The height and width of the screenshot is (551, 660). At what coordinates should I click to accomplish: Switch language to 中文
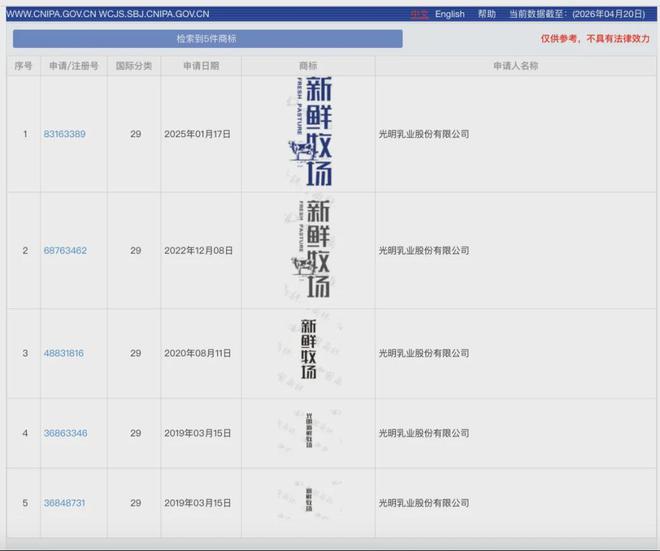(419, 14)
